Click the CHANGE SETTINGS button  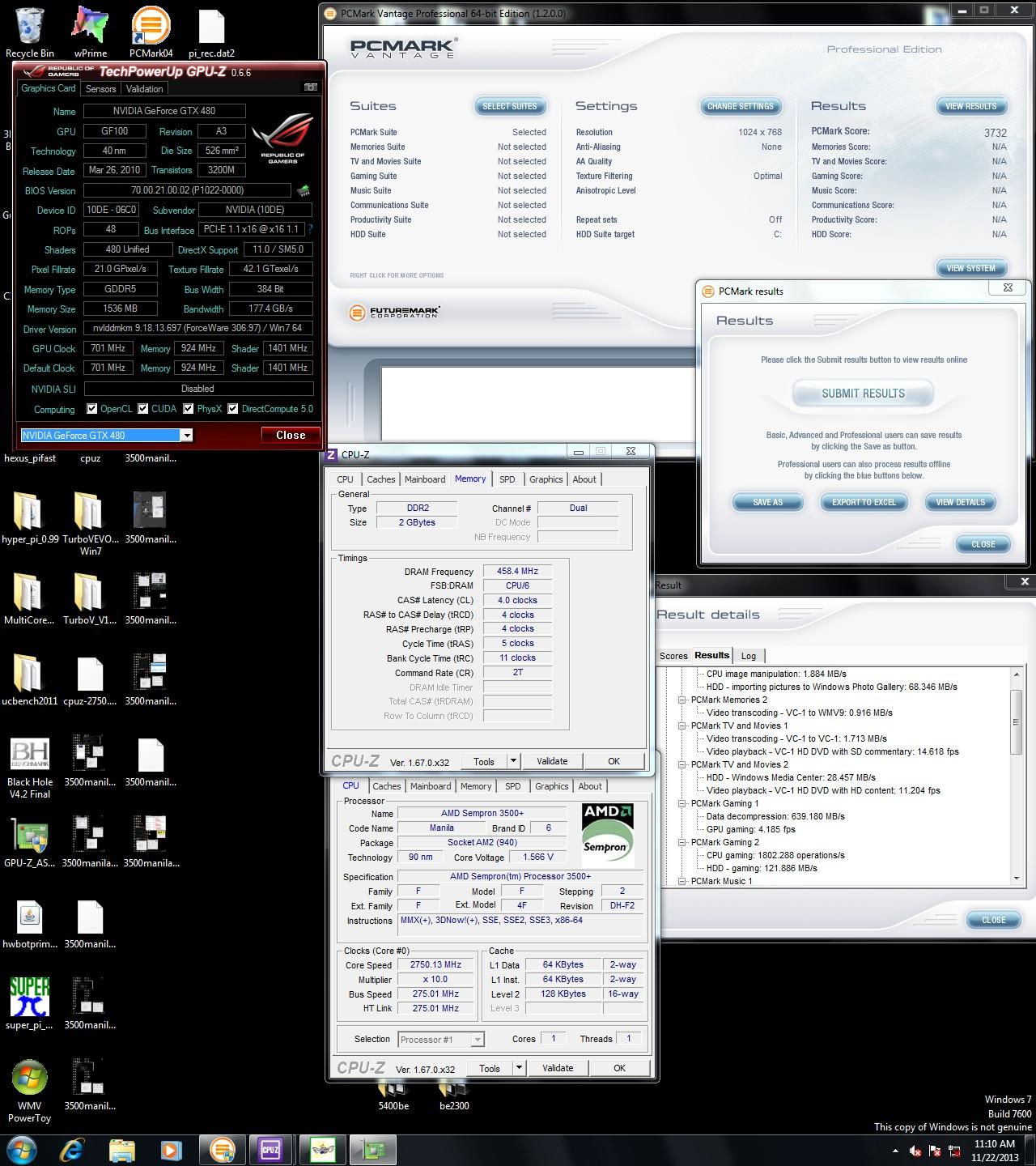(x=741, y=106)
